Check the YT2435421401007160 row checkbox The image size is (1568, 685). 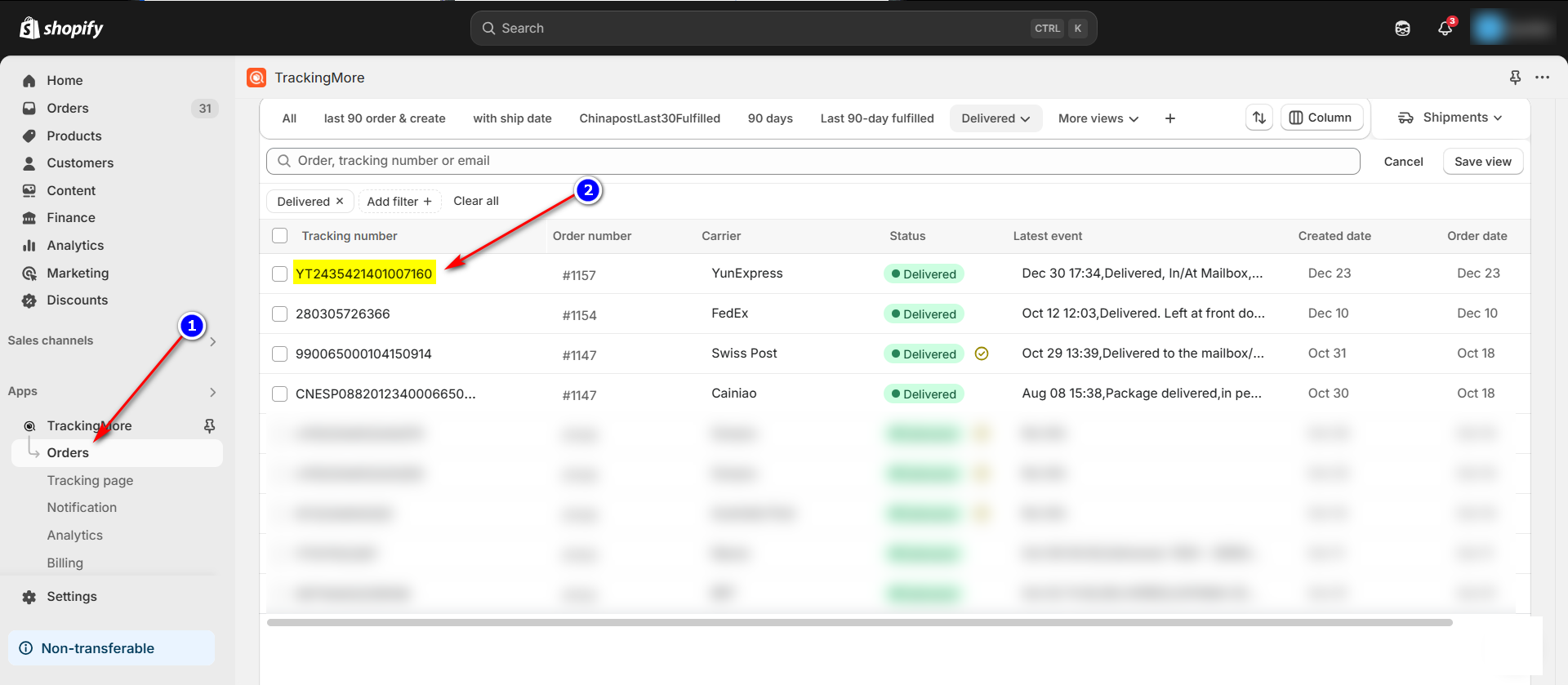point(280,274)
